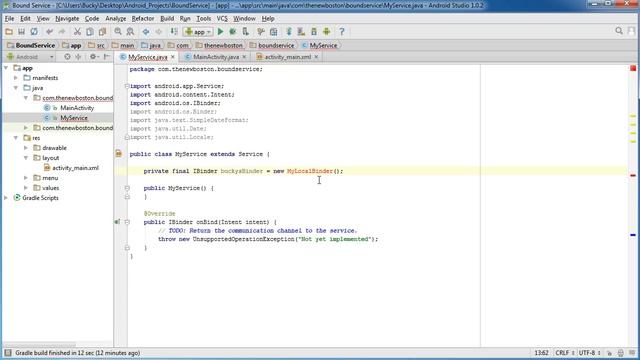The height and width of the screenshot is (360, 640).
Task: Click the red error indicator square above the right margin
Action: click(633, 68)
